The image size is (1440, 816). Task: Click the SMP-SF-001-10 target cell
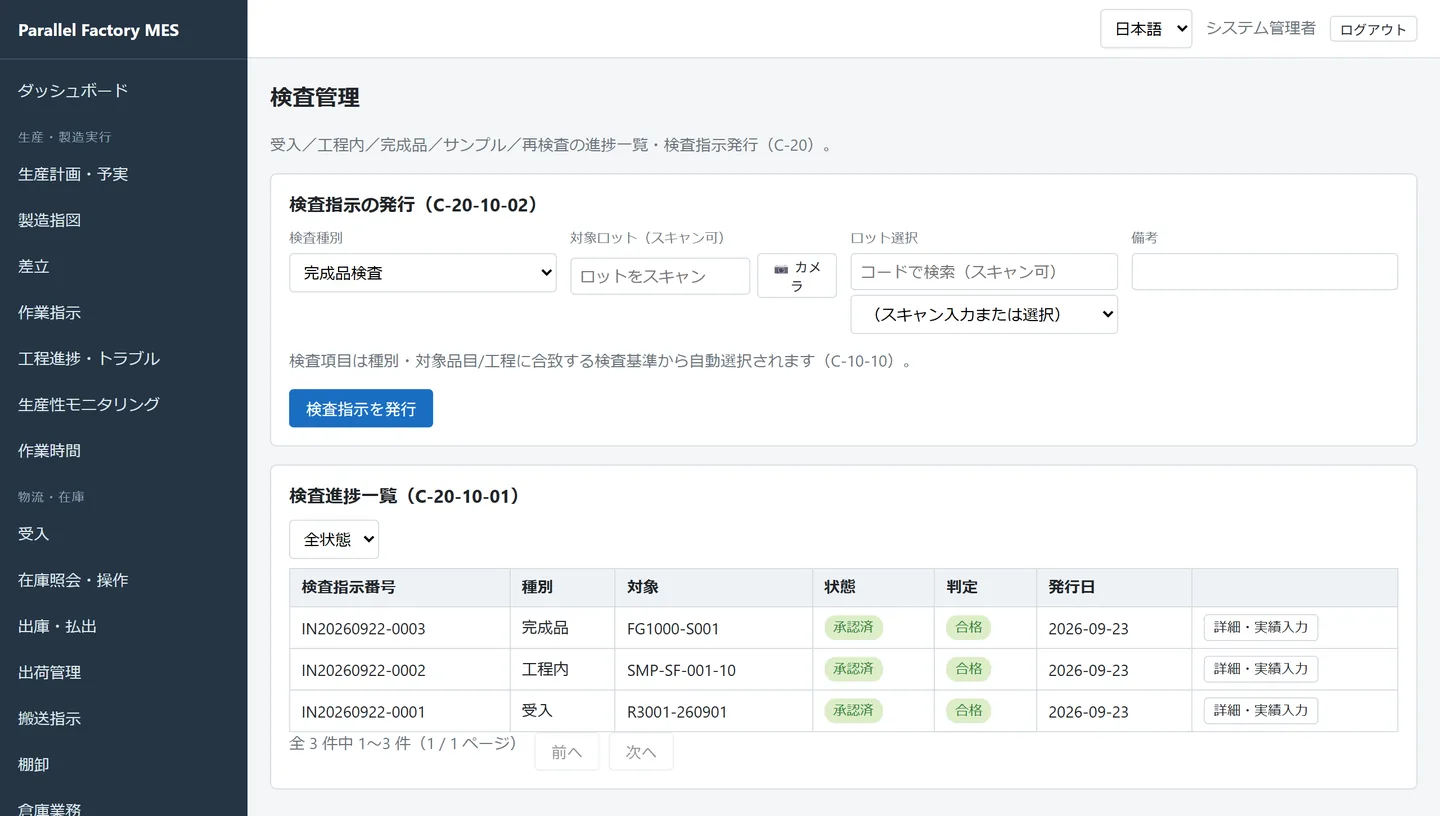(714, 670)
